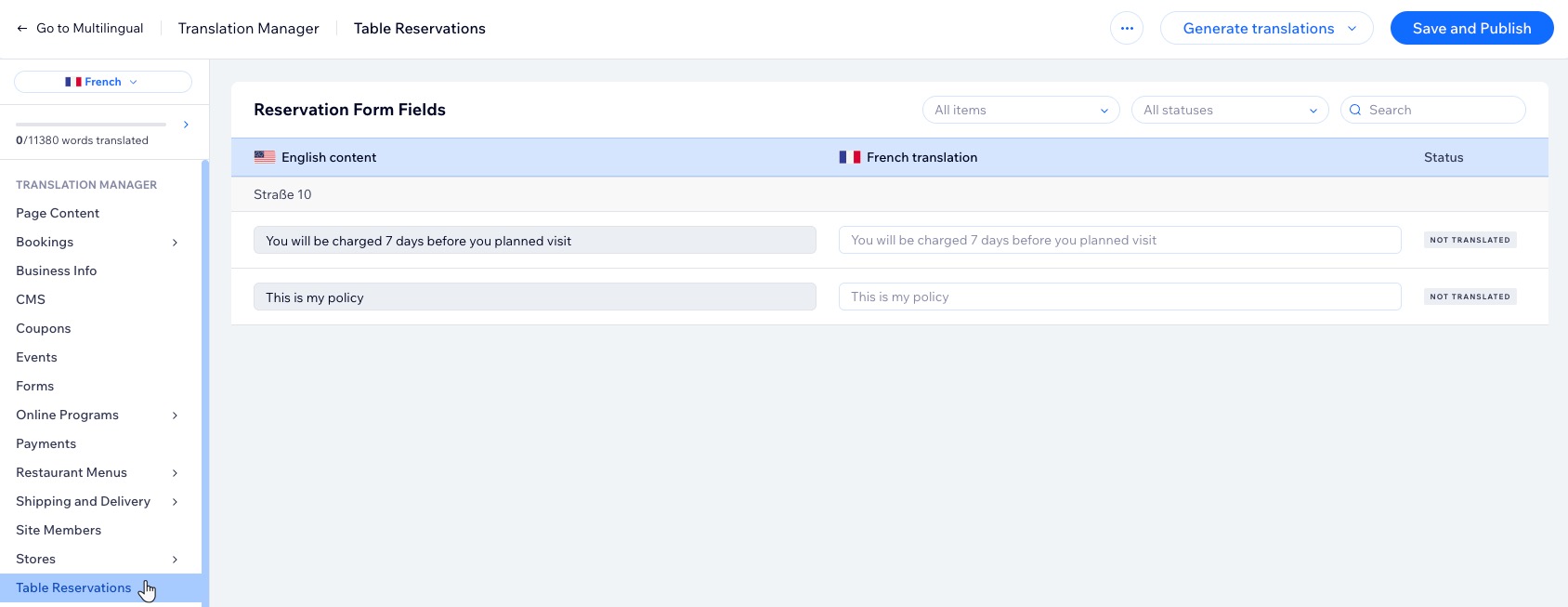Open Site Members in the sidebar
This screenshot has width=1568, height=607.
click(x=59, y=530)
